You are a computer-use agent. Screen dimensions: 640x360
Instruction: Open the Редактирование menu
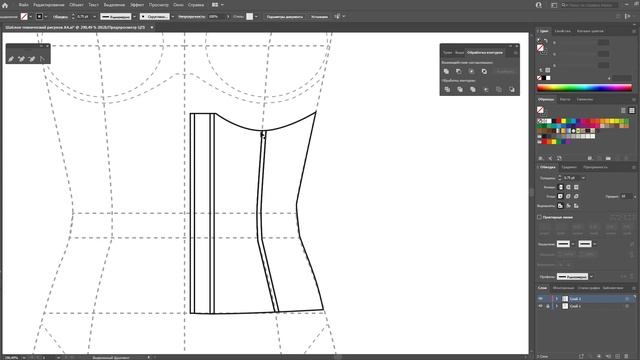[49, 5]
